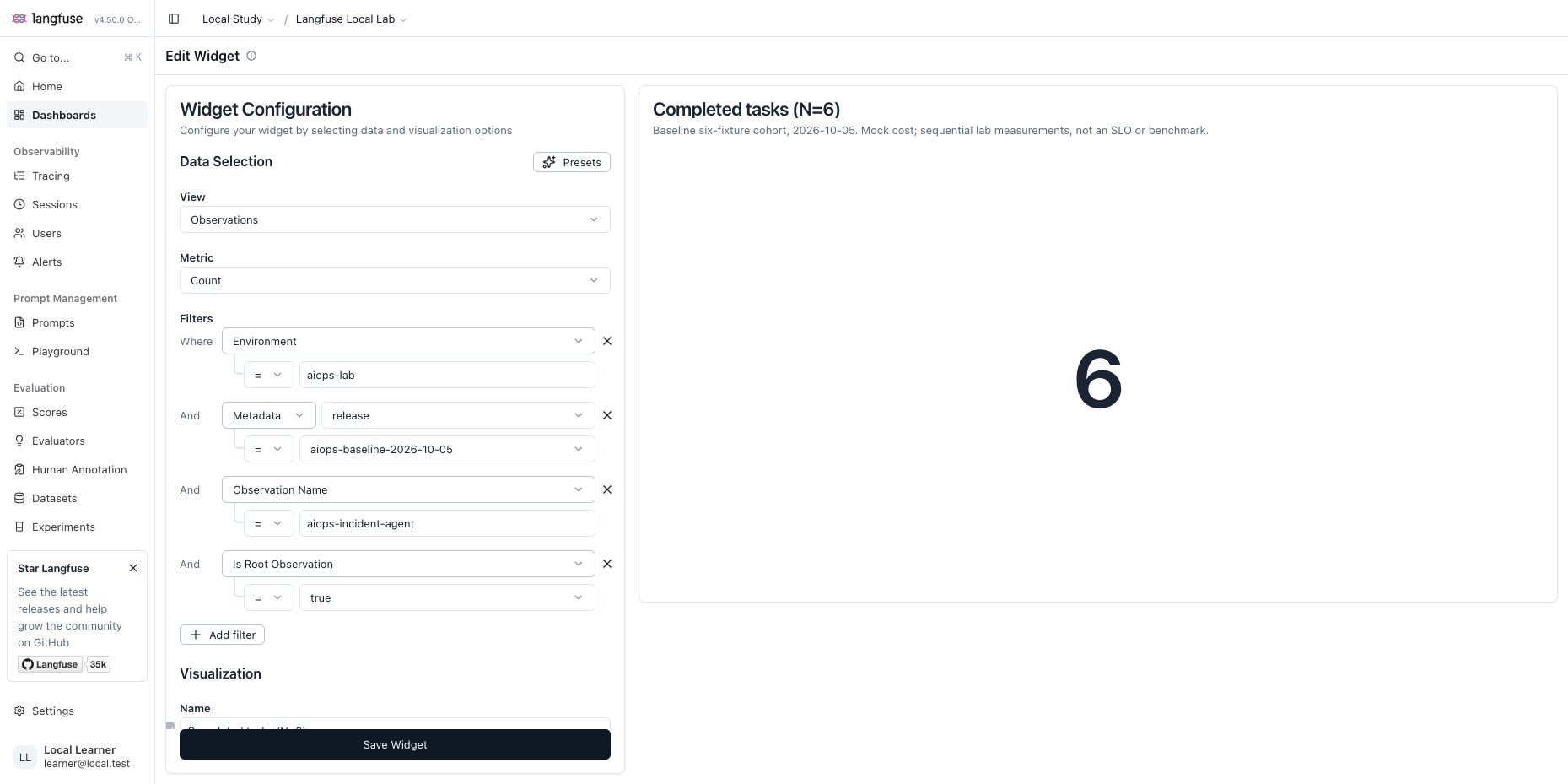1568x784 pixels.
Task: Open the Metric dropdown showing Count
Action: pos(395,280)
